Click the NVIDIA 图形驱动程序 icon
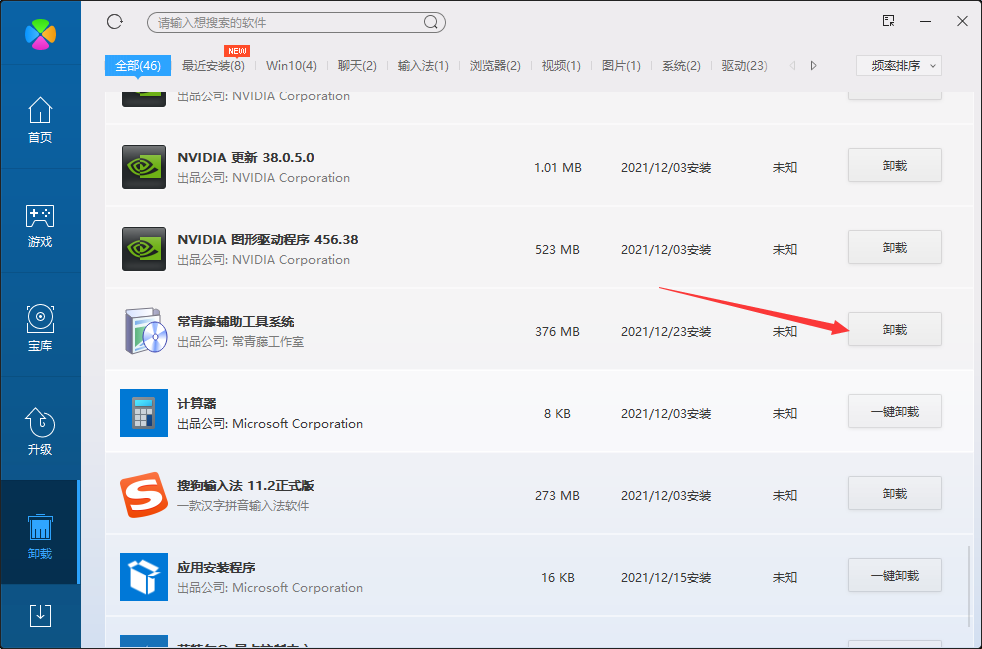Viewport: 982px width, 649px height. tap(144, 249)
